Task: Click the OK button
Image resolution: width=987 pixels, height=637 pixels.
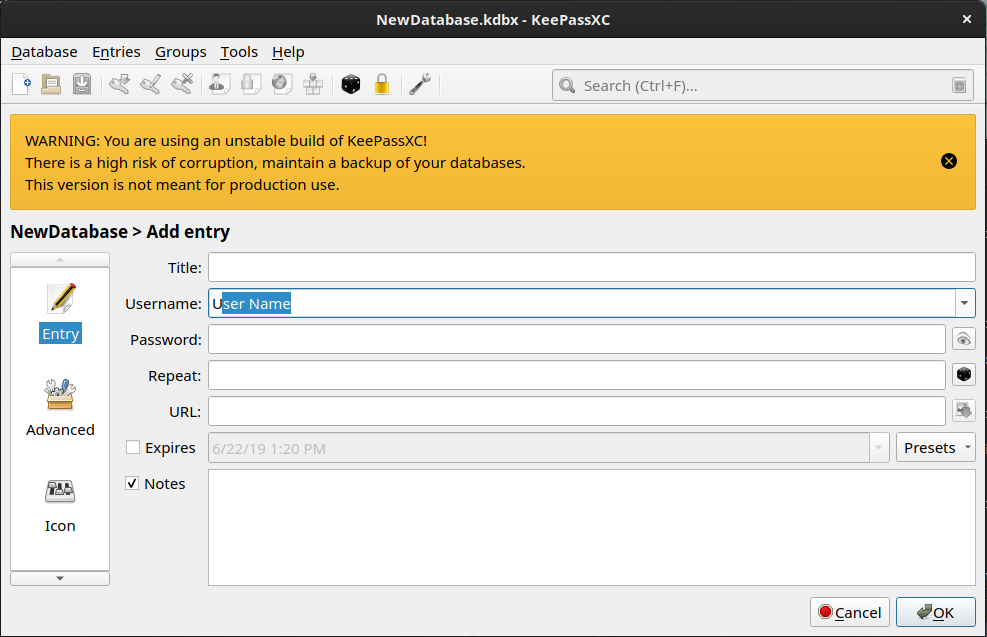Action: click(935, 612)
